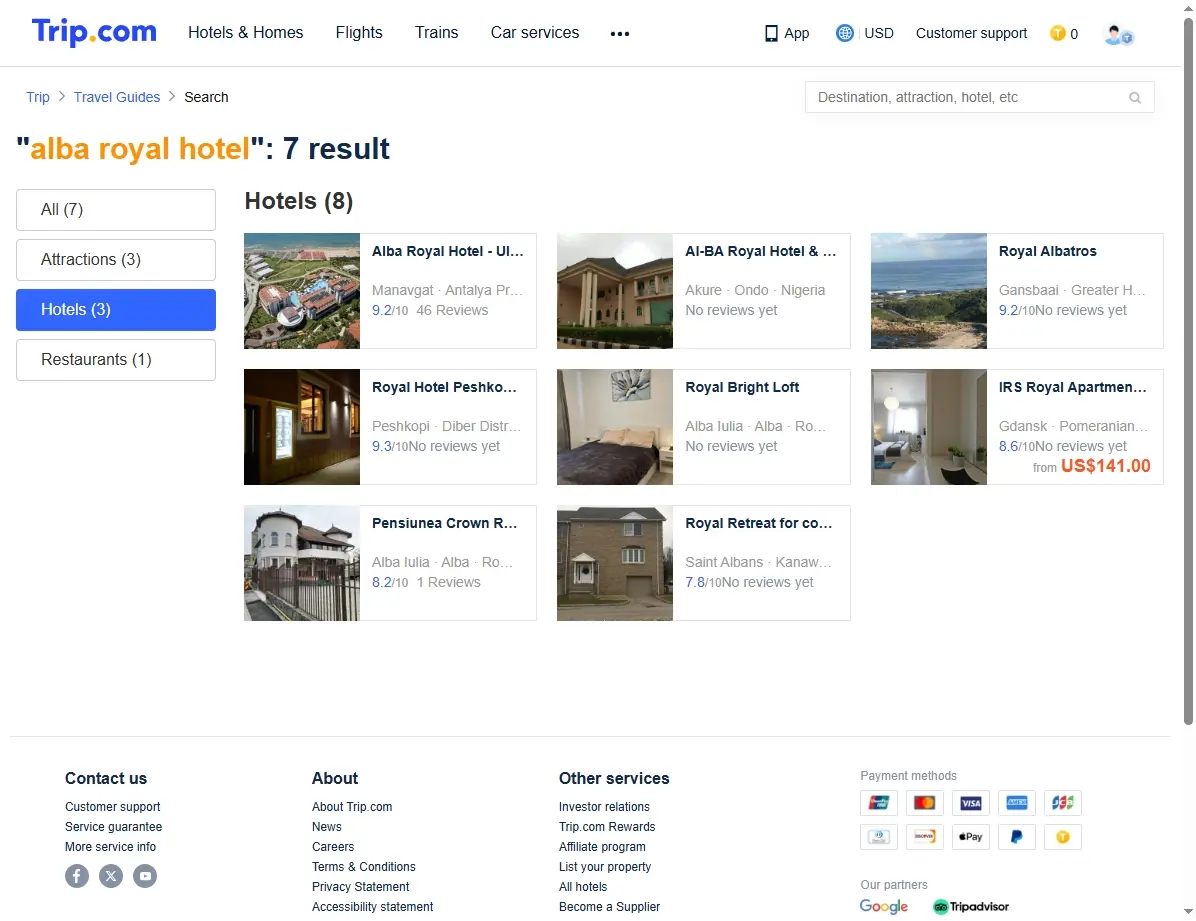Click the Diners Club payment icon
Viewport: 1196px width, 921px height.
(x=879, y=837)
